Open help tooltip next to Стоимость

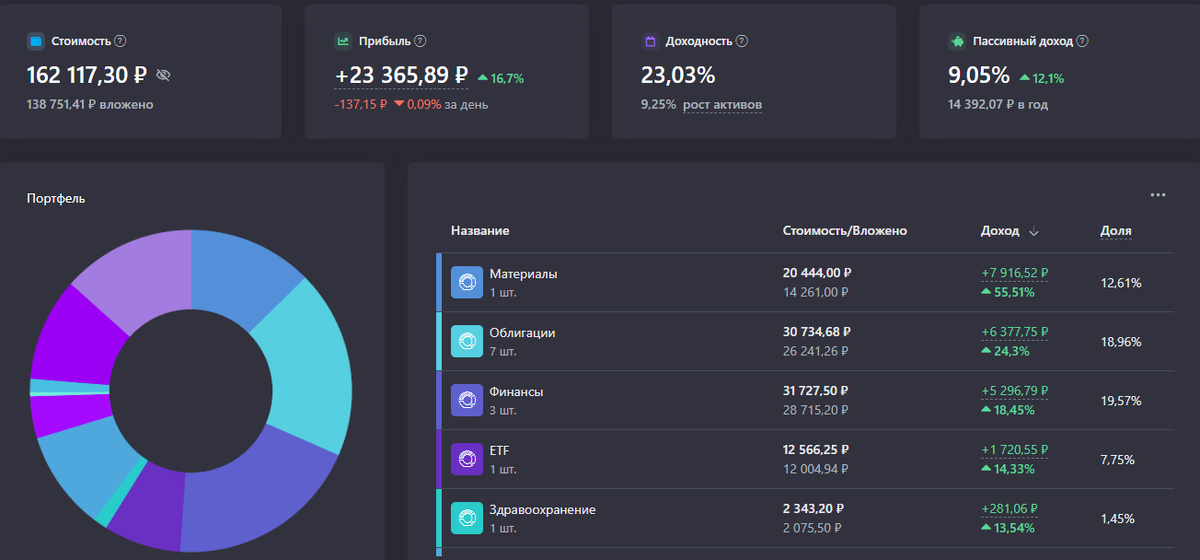(121, 42)
